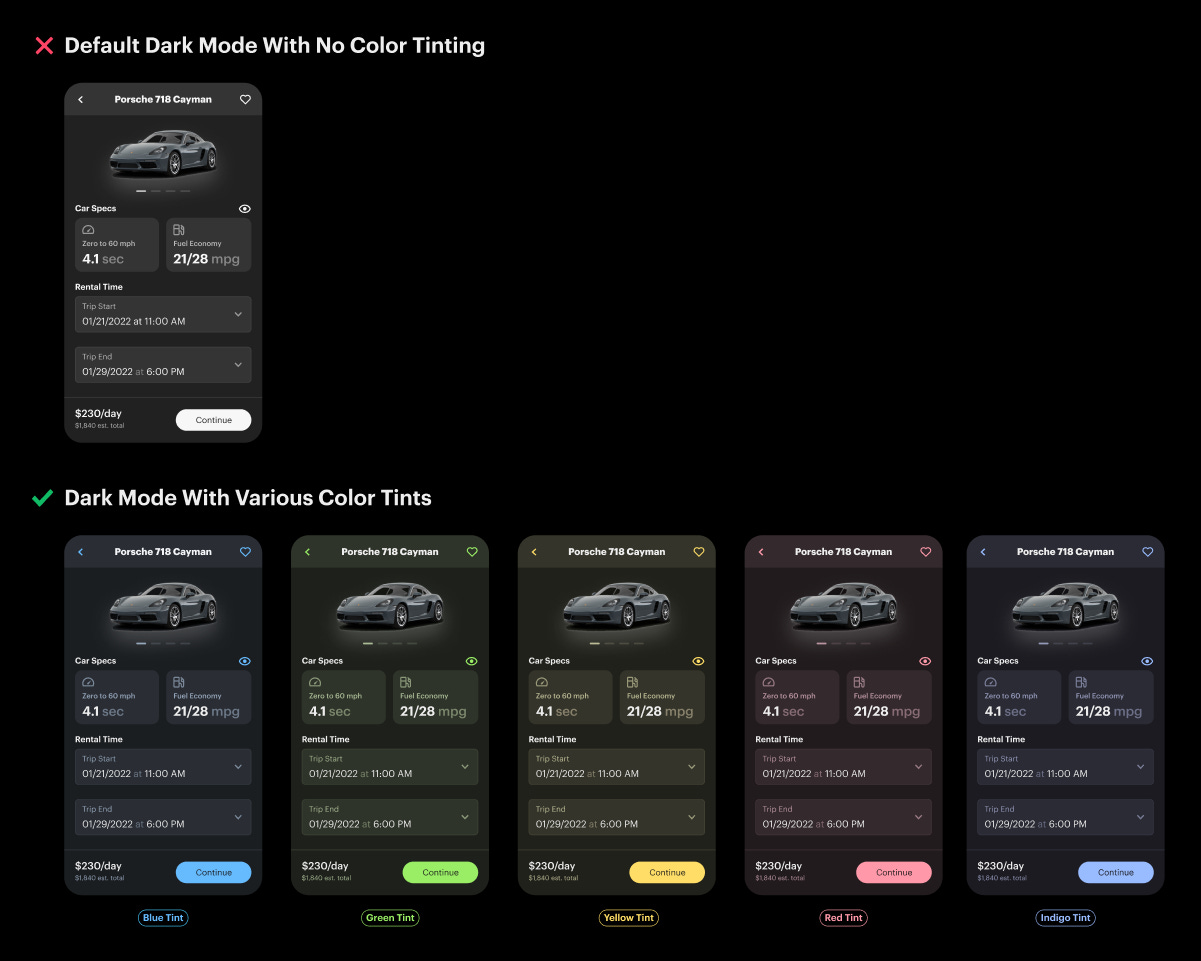This screenshot has width=1201, height=961.
Task: Click fuel pump icon in Indigo Tint mockup
Action: click(1081, 682)
